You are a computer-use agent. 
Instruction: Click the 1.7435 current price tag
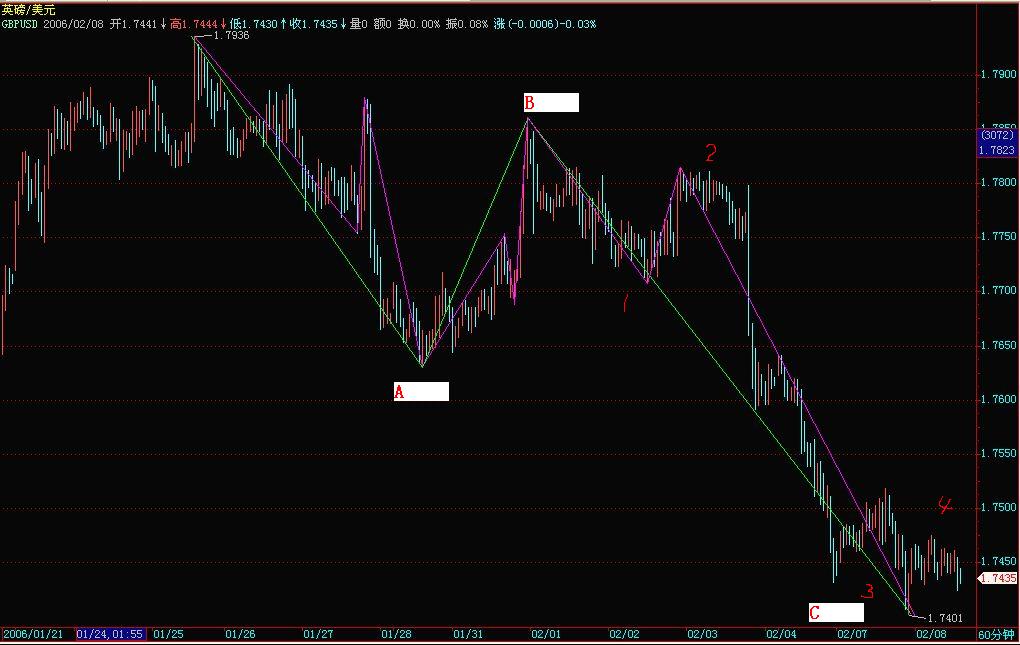(x=998, y=578)
